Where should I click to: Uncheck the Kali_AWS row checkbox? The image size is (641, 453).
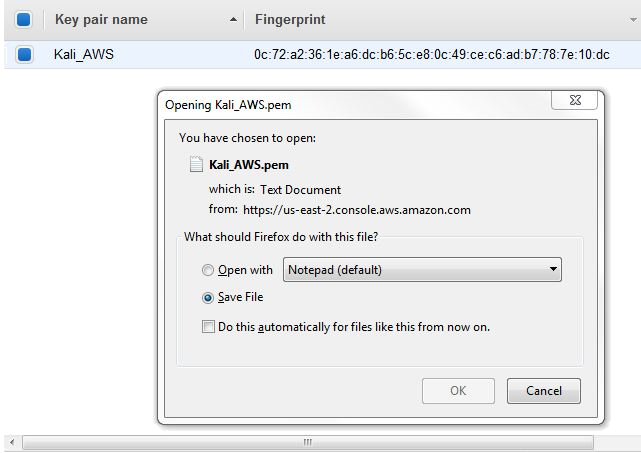point(25,54)
